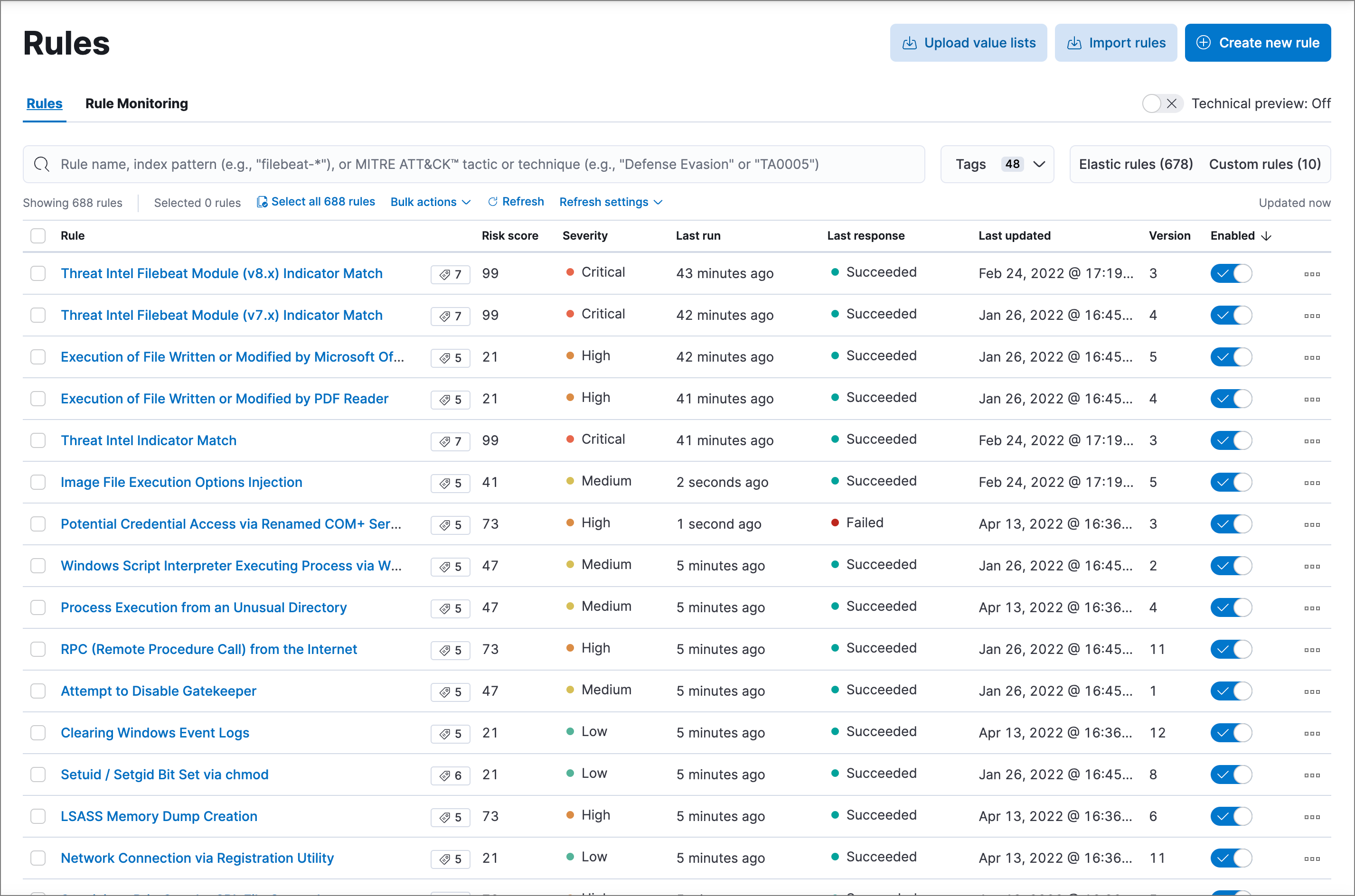
Task: Open Process Execution from an Unusual Directory rule
Action: click(204, 607)
